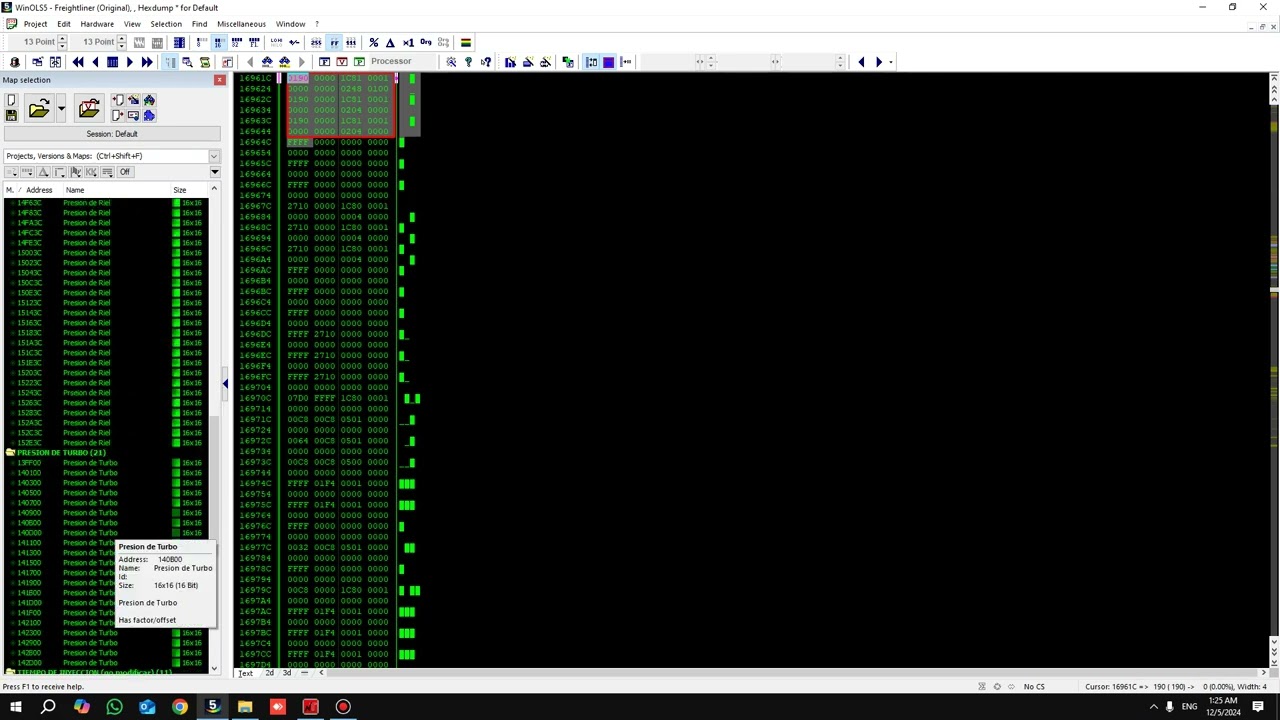The width and height of the screenshot is (1280, 720).
Task: Switch to the 3d view tab
Action: pyautogui.click(x=286, y=673)
